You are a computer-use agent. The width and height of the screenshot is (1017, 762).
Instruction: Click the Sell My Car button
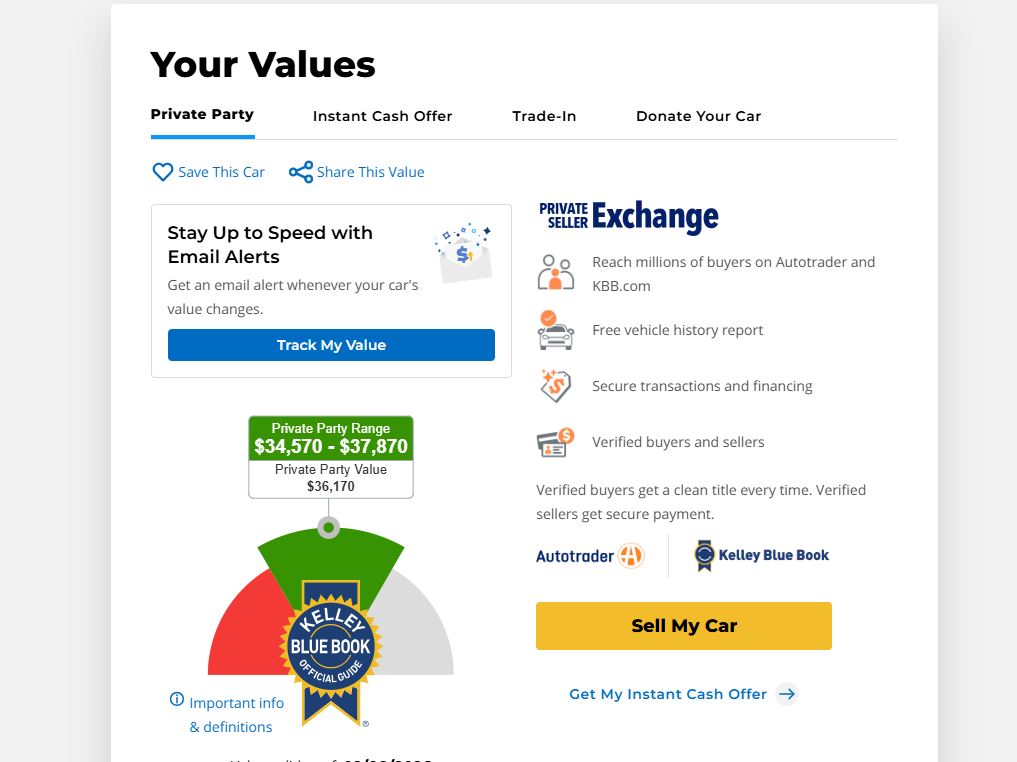tap(683, 626)
